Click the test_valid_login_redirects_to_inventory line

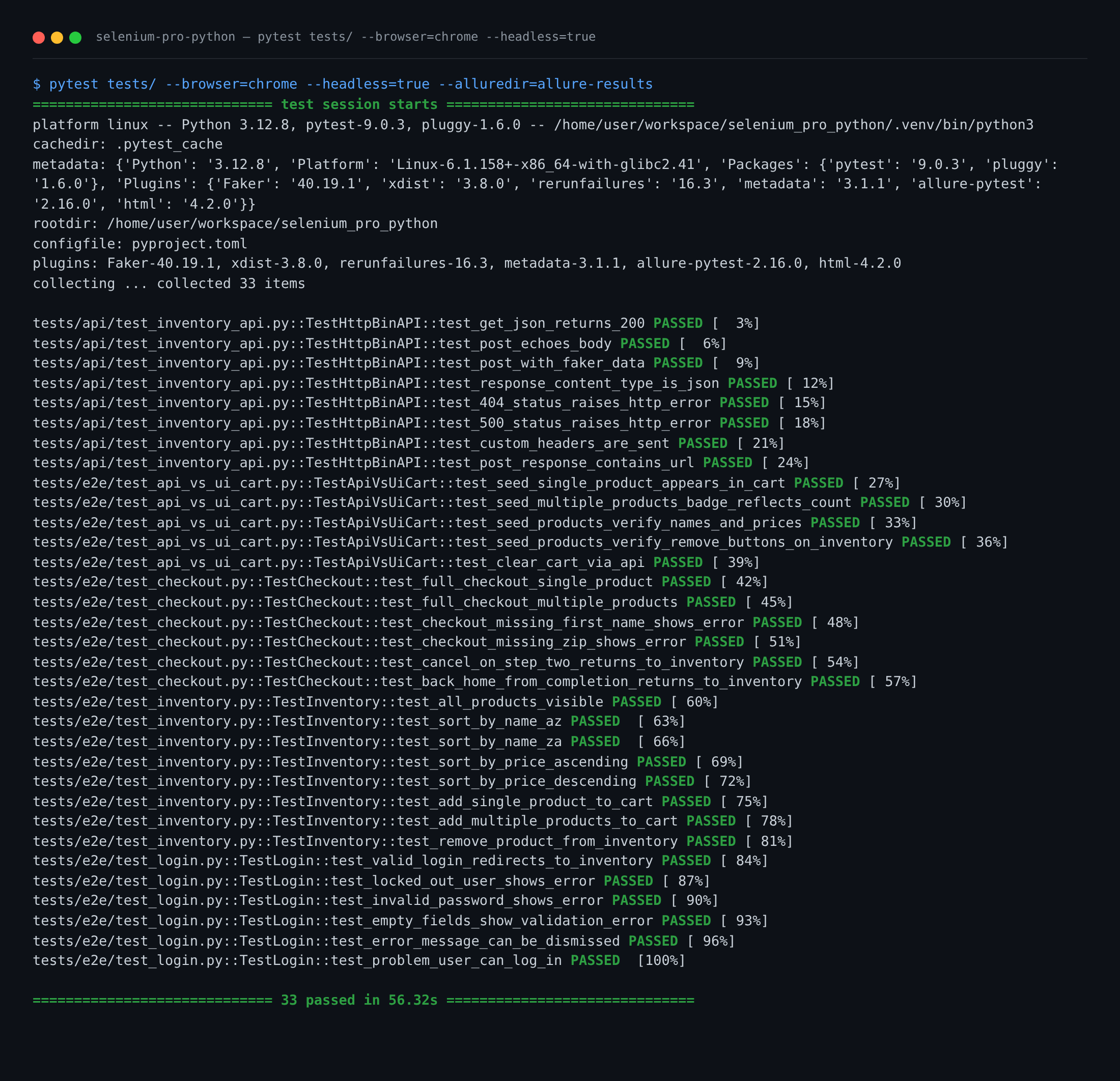[x=401, y=861]
